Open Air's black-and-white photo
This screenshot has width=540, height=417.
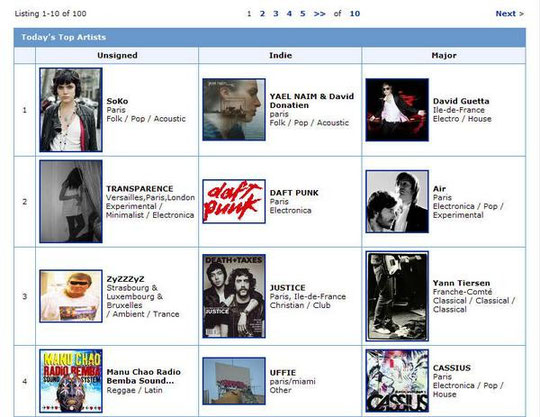pos(397,201)
